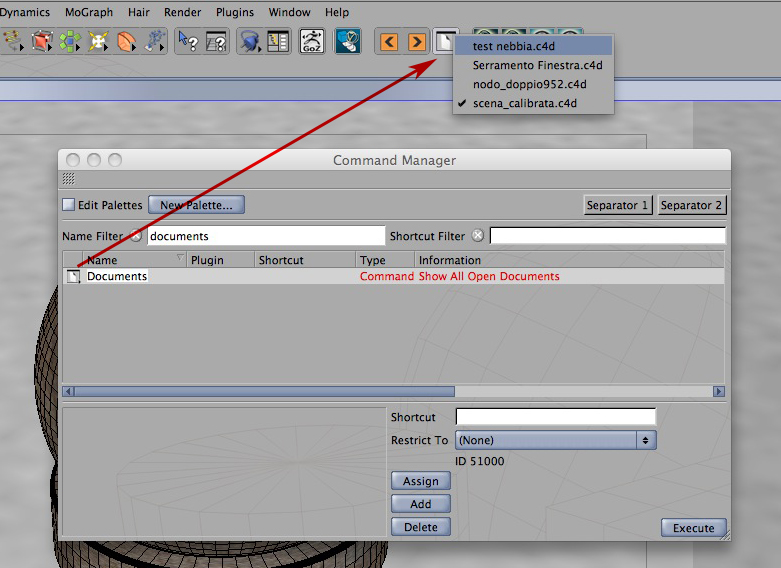The image size is (781, 568).
Task: Clear the Name Filter field
Action: point(136,236)
